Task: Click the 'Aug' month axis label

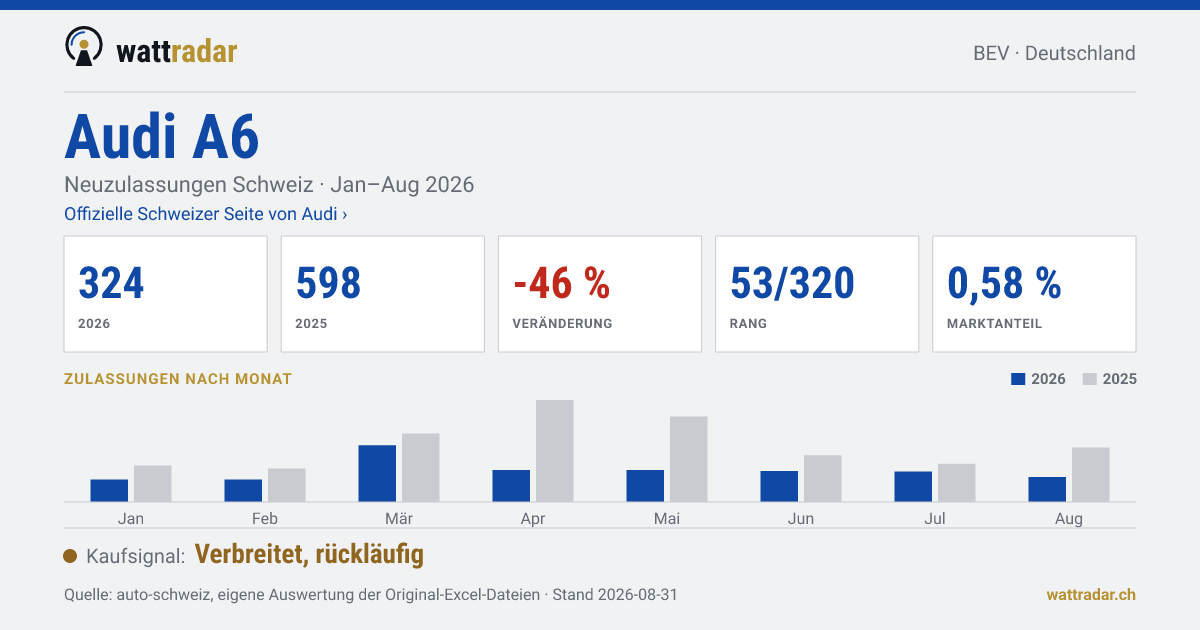Action: [1069, 519]
